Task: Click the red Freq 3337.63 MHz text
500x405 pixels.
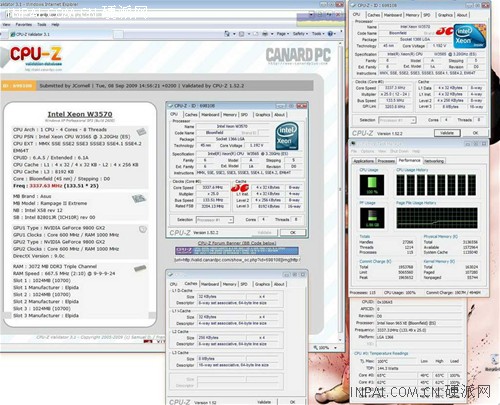Action: pyautogui.click(x=46, y=186)
